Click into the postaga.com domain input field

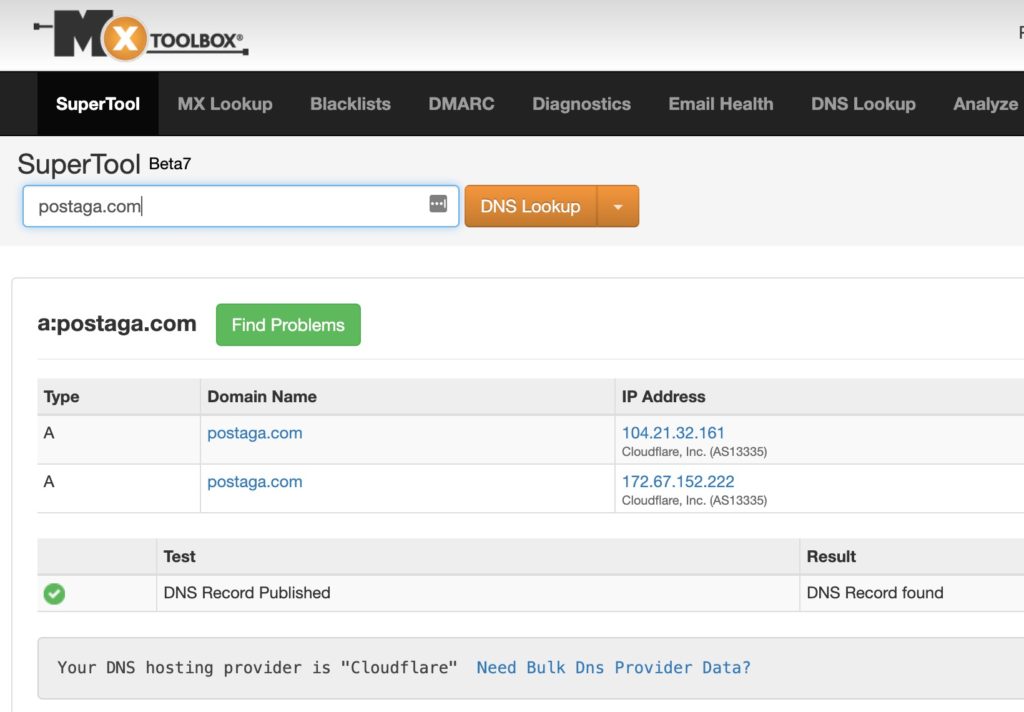click(x=240, y=206)
